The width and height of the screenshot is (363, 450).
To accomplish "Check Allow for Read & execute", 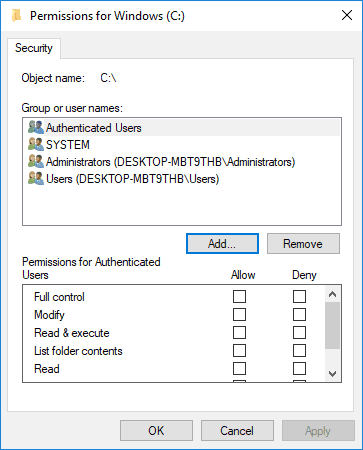I will point(239,332).
